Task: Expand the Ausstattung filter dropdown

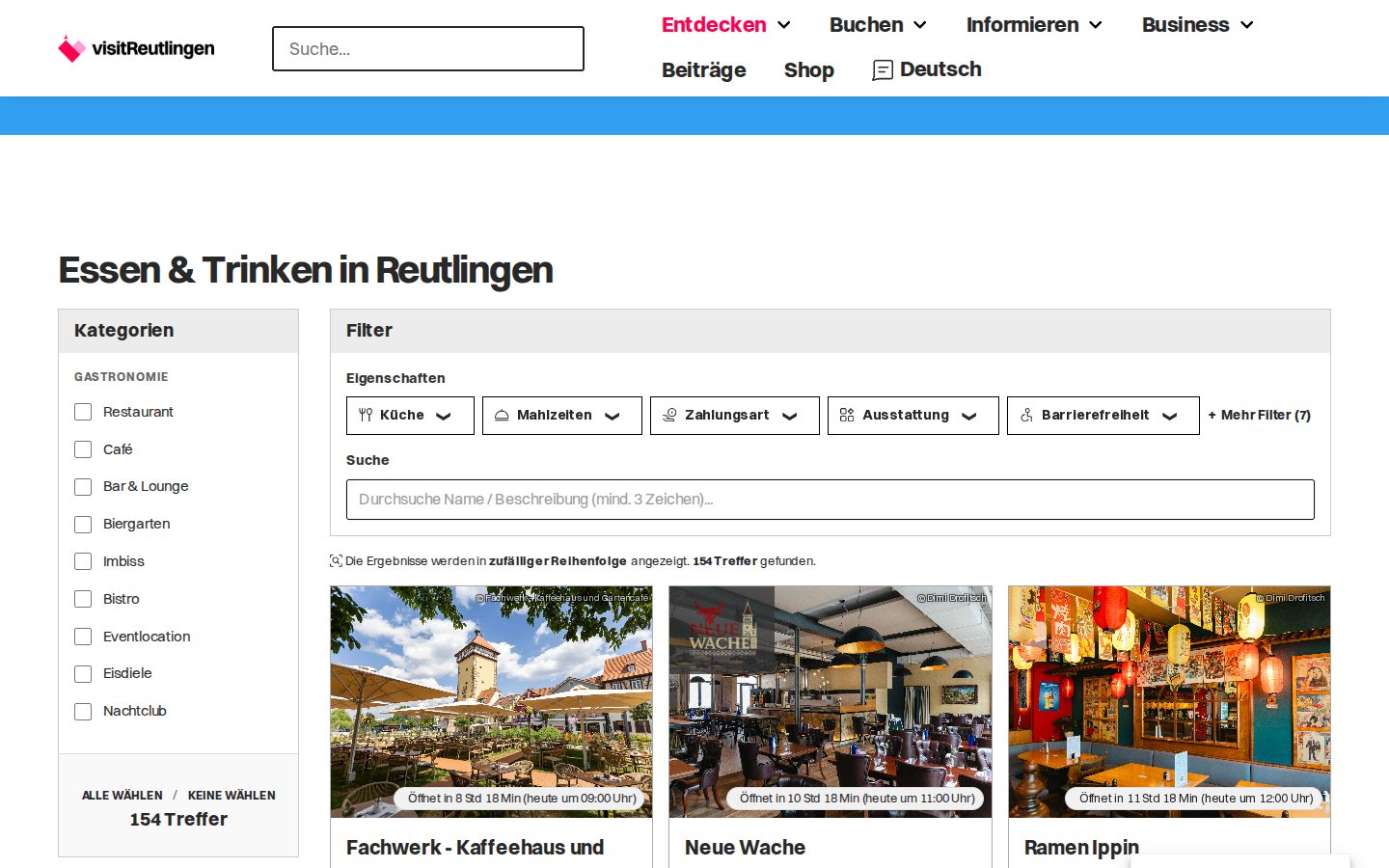Action: coord(913,416)
